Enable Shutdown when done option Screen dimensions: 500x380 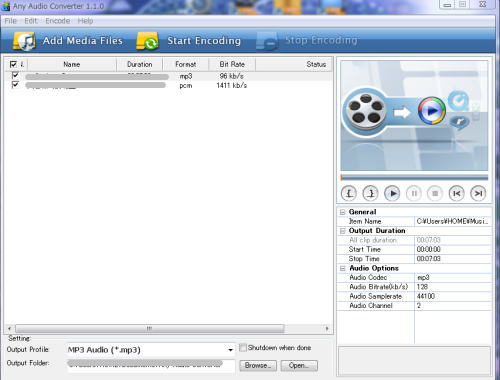(x=243, y=348)
